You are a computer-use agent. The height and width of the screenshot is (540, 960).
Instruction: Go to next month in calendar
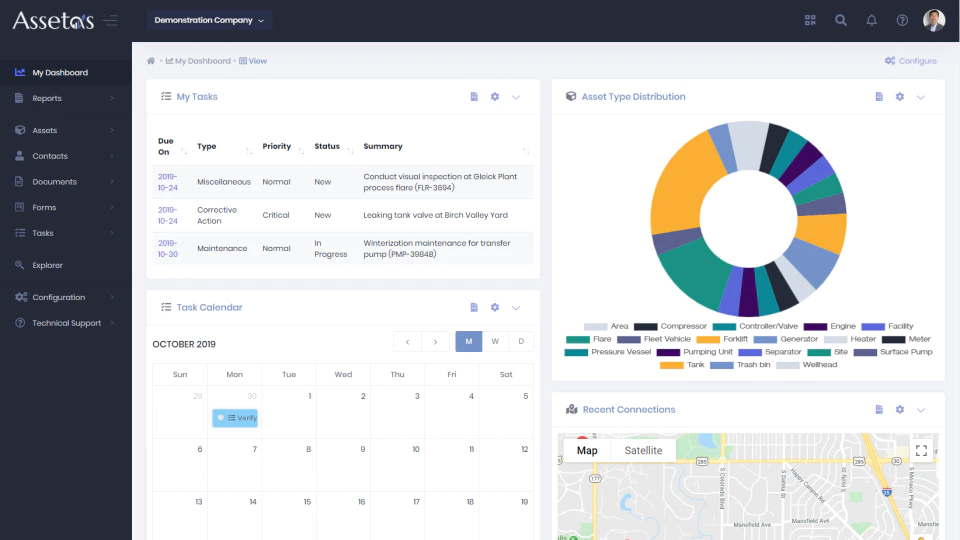coord(435,342)
